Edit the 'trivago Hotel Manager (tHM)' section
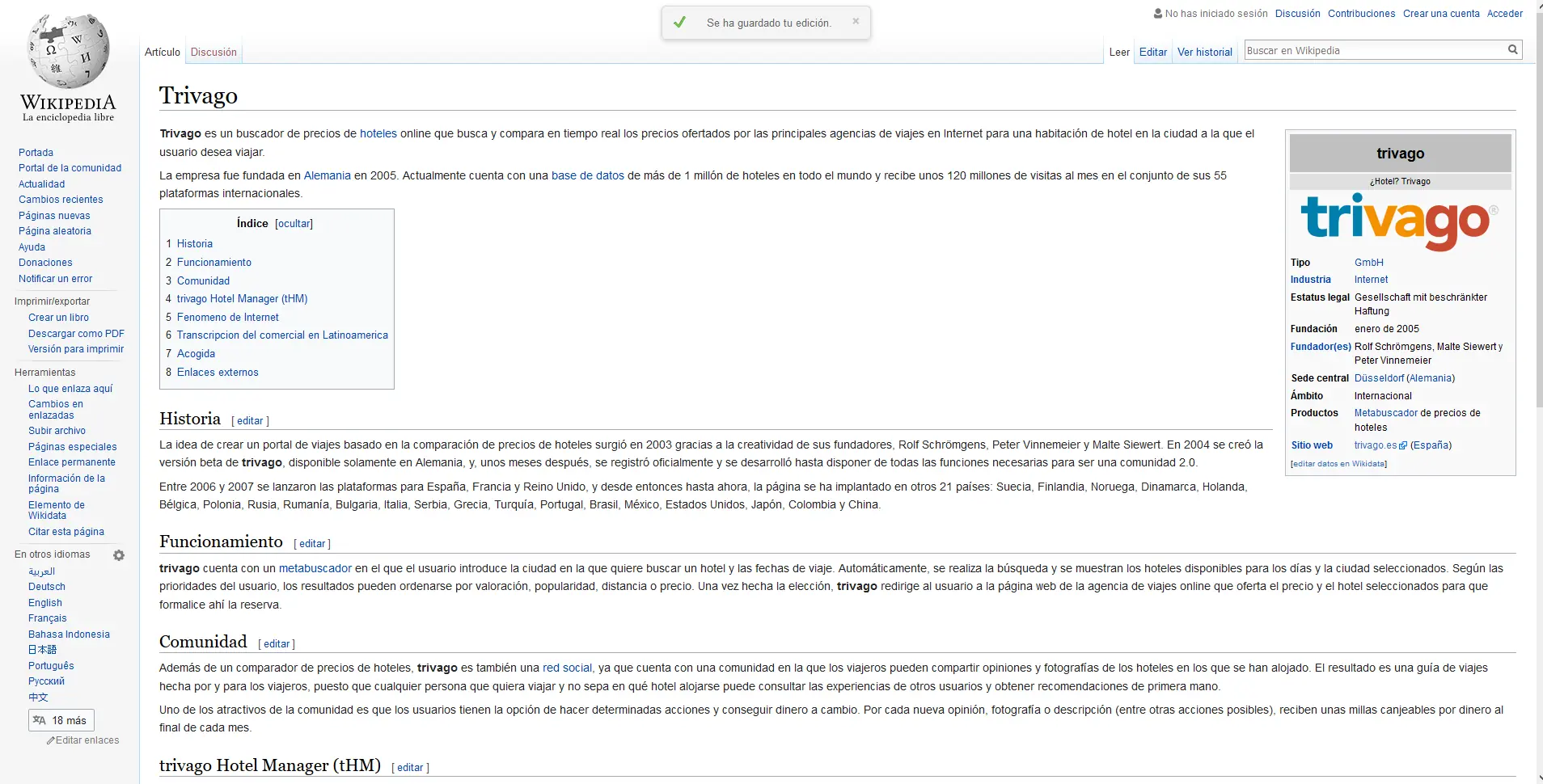This screenshot has height=784, width=1543. 410,768
